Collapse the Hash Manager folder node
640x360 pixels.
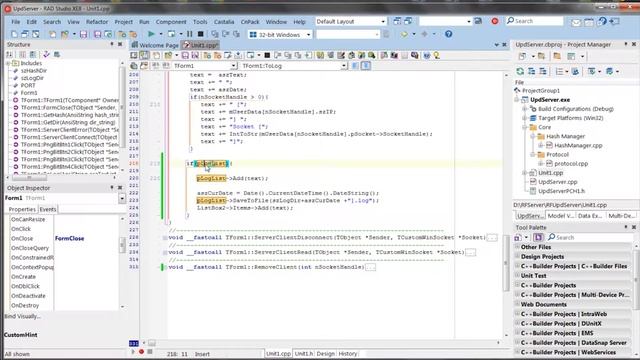[x=533, y=136]
